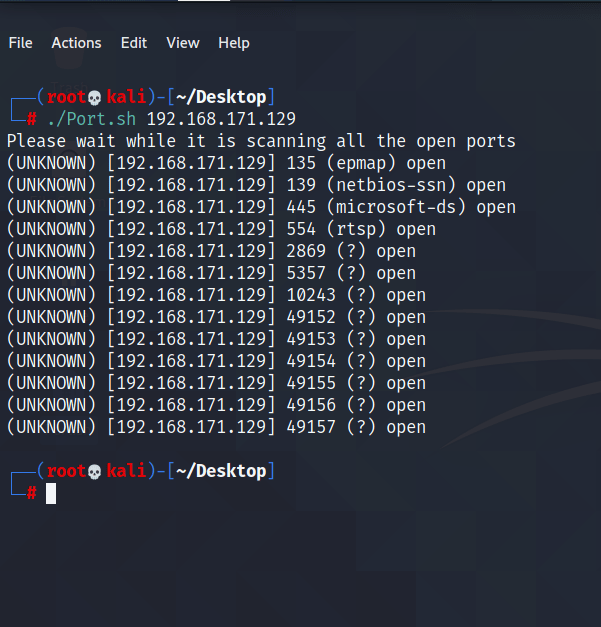Image resolution: width=601 pixels, height=627 pixels.
Task: Click the skull icon in the bottom prompt
Action: [94, 472]
